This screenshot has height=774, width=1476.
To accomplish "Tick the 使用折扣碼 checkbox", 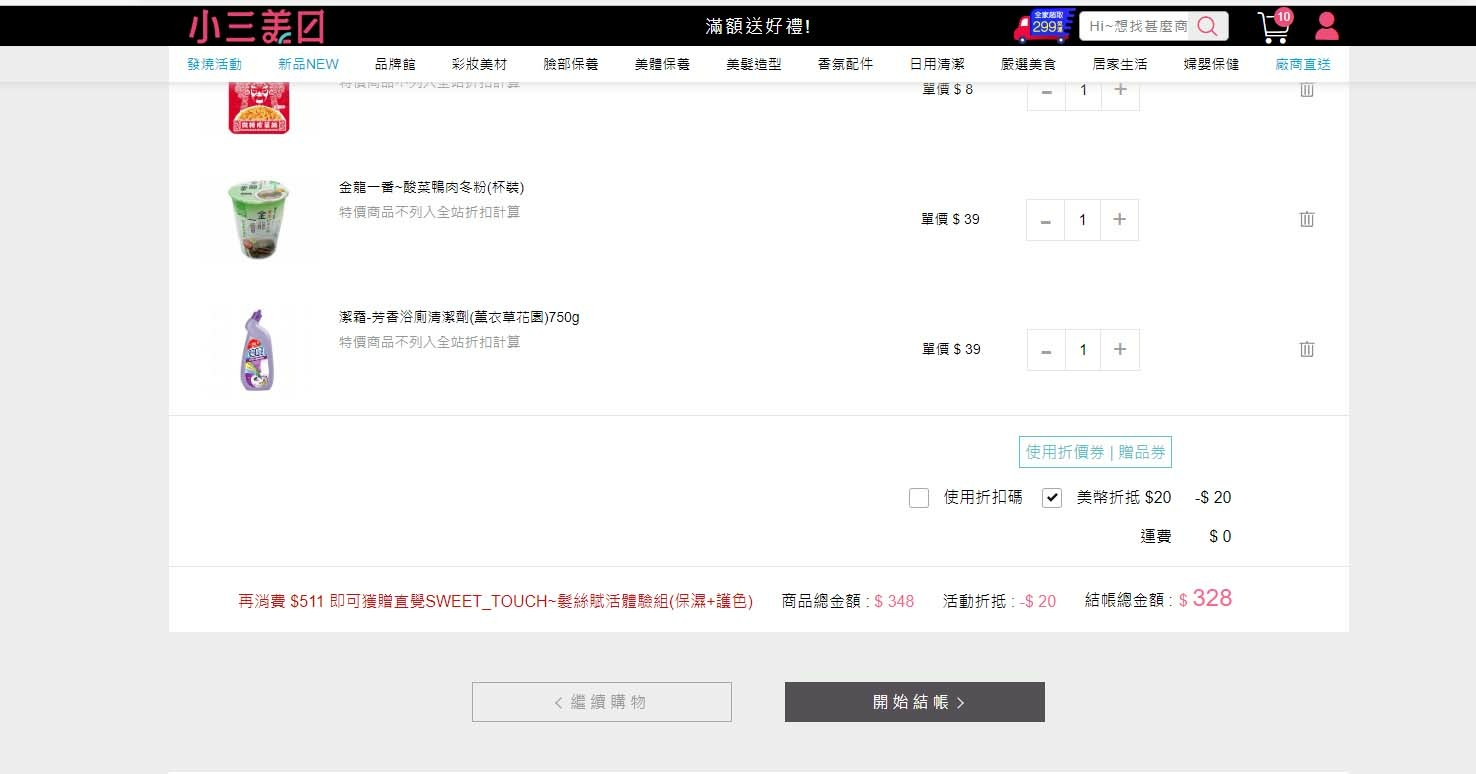I will (x=919, y=498).
